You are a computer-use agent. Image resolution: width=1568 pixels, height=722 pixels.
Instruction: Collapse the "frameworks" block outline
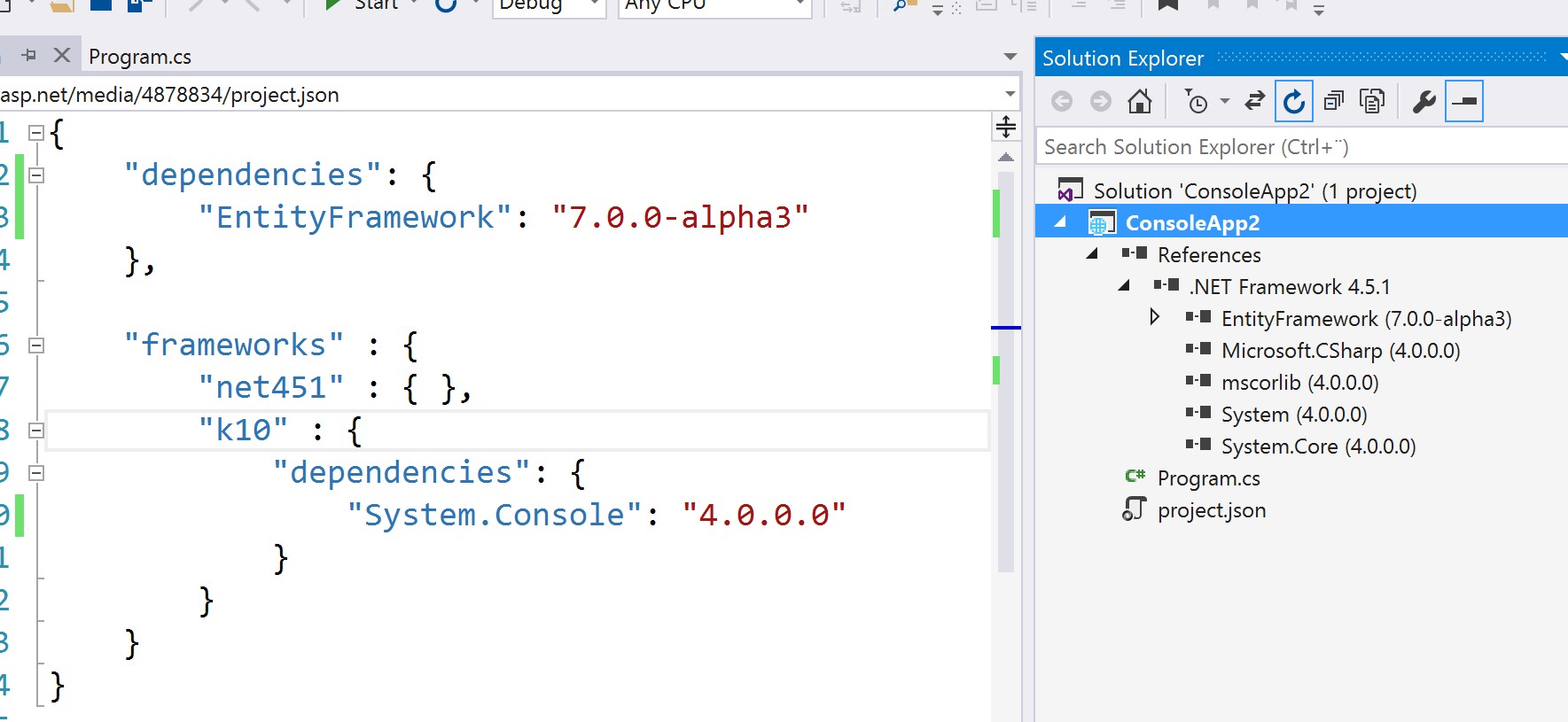point(36,345)
